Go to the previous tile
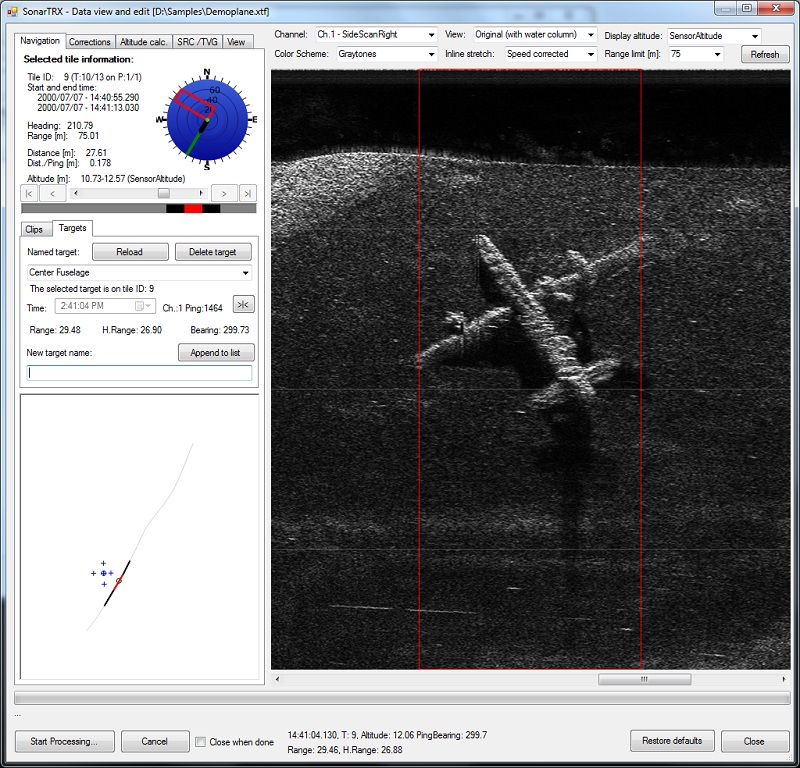 click(x=53, y=193)
